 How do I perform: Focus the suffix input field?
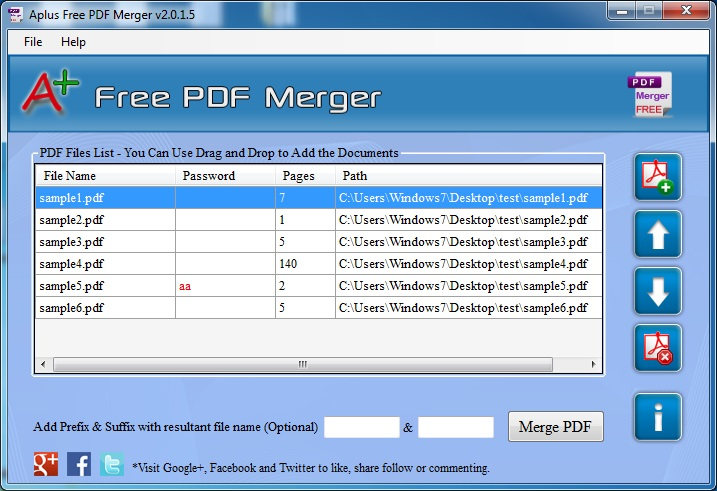pos(456,427)
